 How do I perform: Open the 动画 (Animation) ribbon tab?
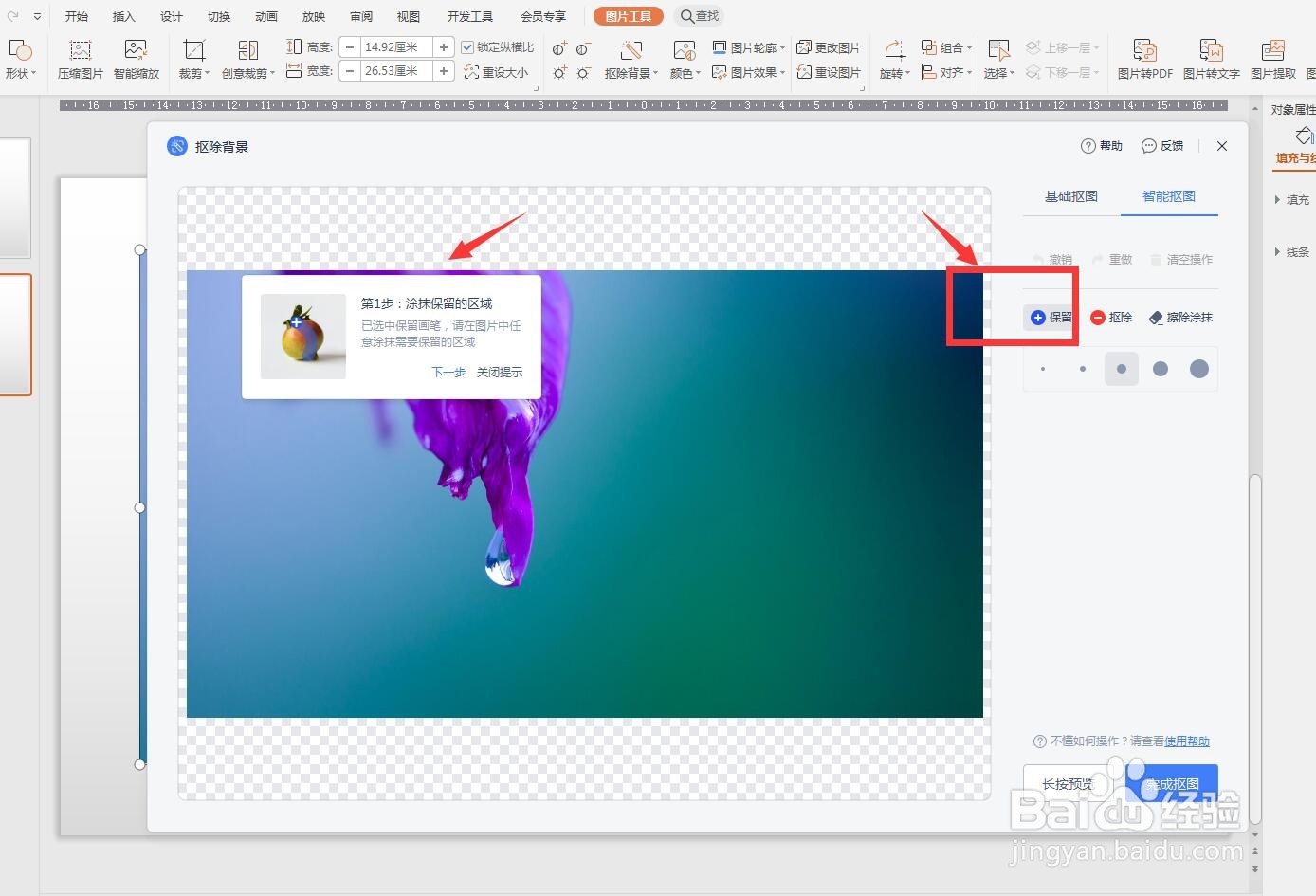pyautogui.click(x=266, y=16)
